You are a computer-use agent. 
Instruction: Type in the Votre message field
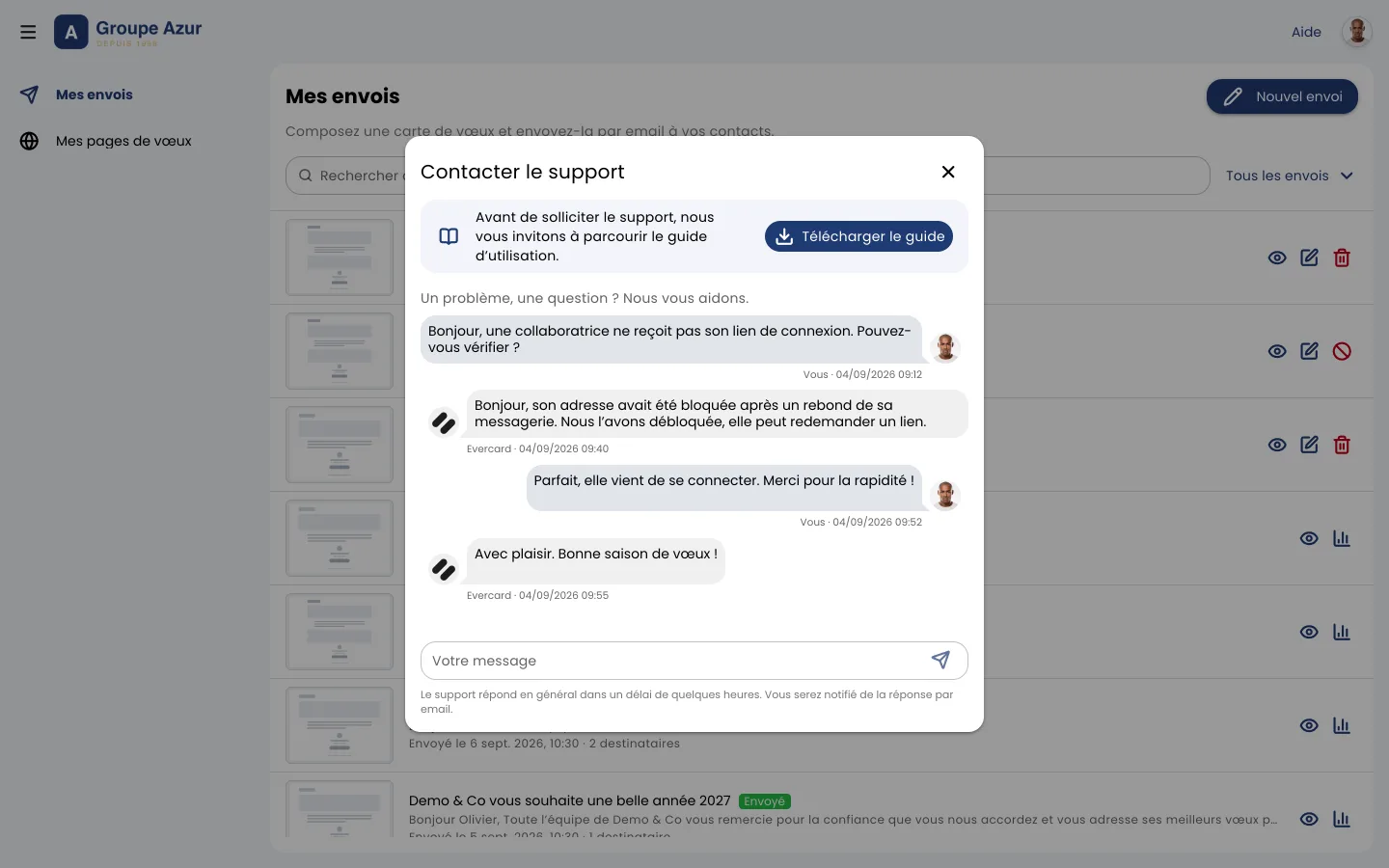tap(675, 661)
